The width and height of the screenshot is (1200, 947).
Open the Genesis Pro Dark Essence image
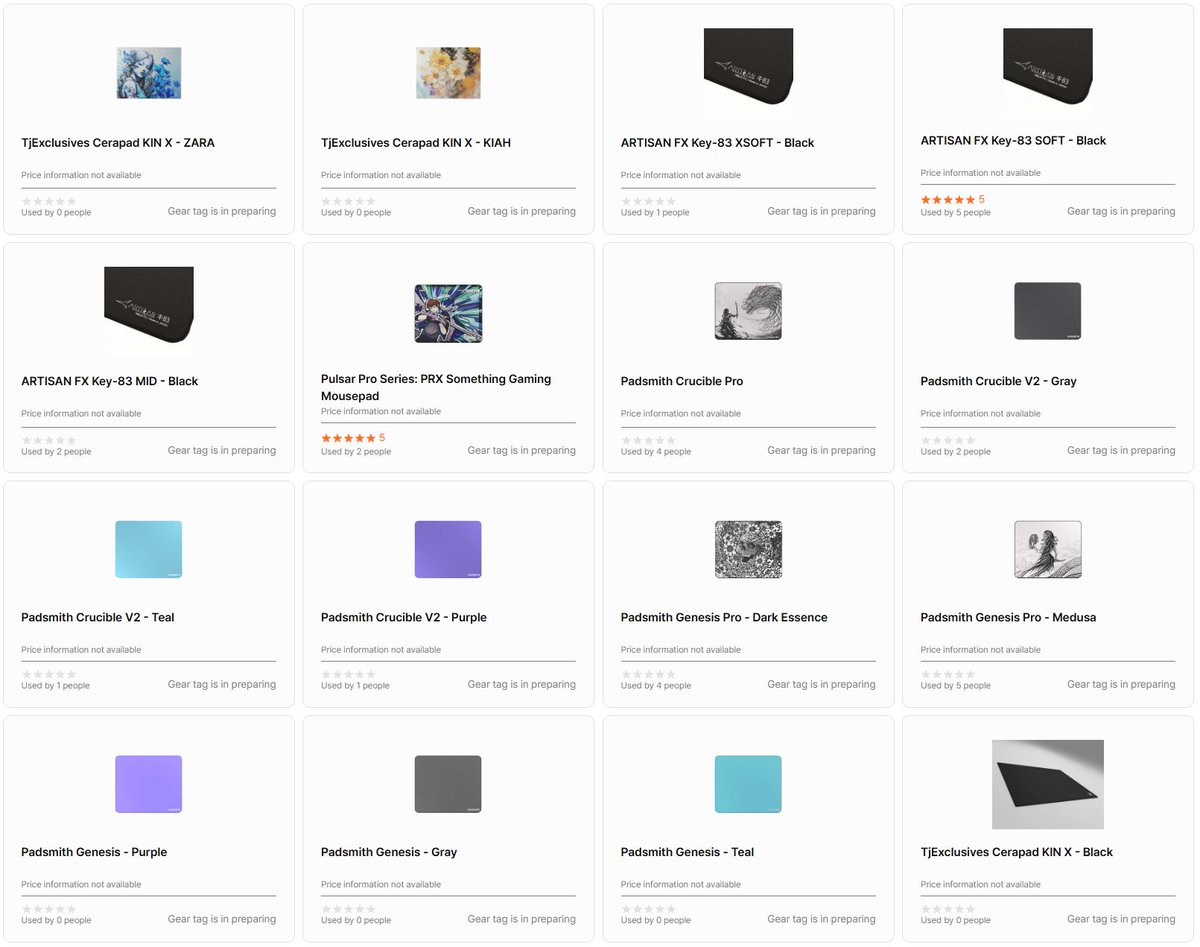pos(748,549)
